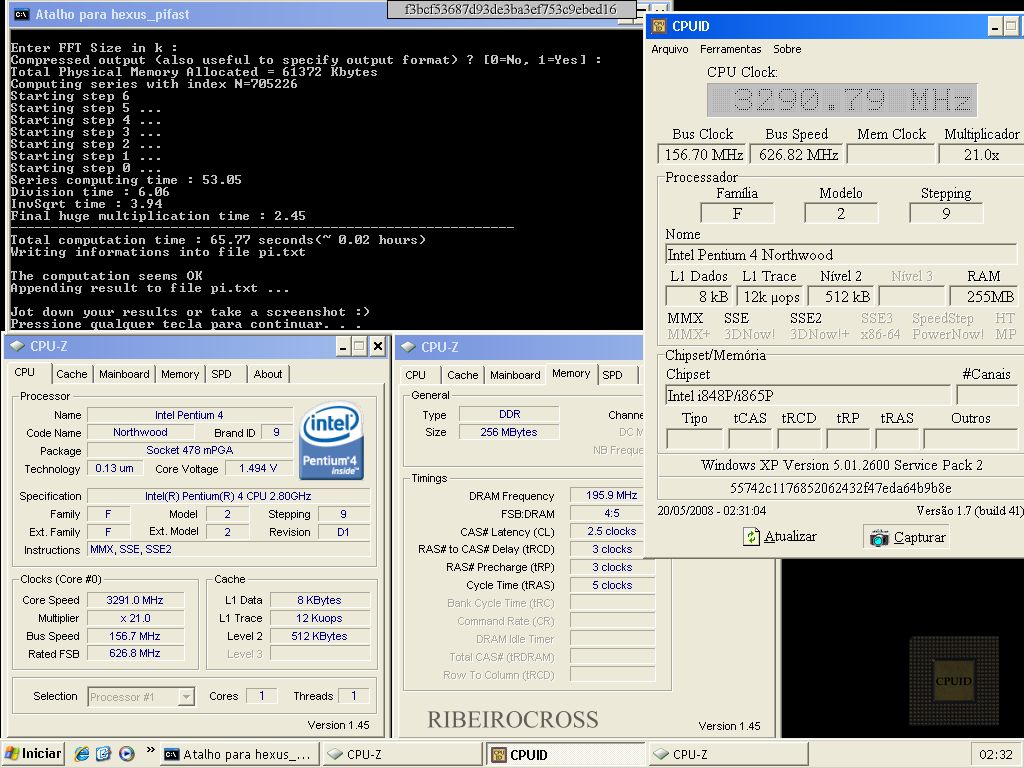The height and width of the screenshot is (768, 1024).
Task: Click the CPUID chip logo on black background
Action: [x=954, y=681]
